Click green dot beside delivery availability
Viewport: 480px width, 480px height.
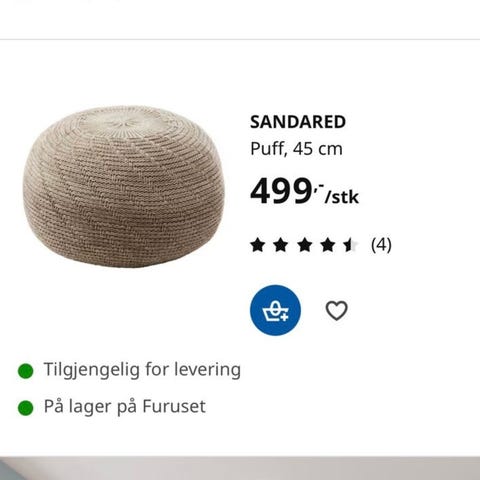click(26, 371)
